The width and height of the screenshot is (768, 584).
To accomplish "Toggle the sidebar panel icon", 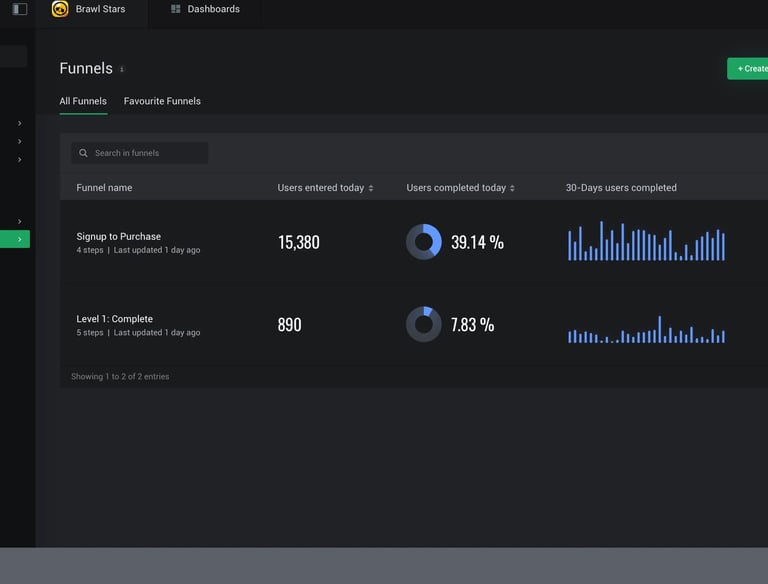I will pyautogui.click(x=20, y=9).
